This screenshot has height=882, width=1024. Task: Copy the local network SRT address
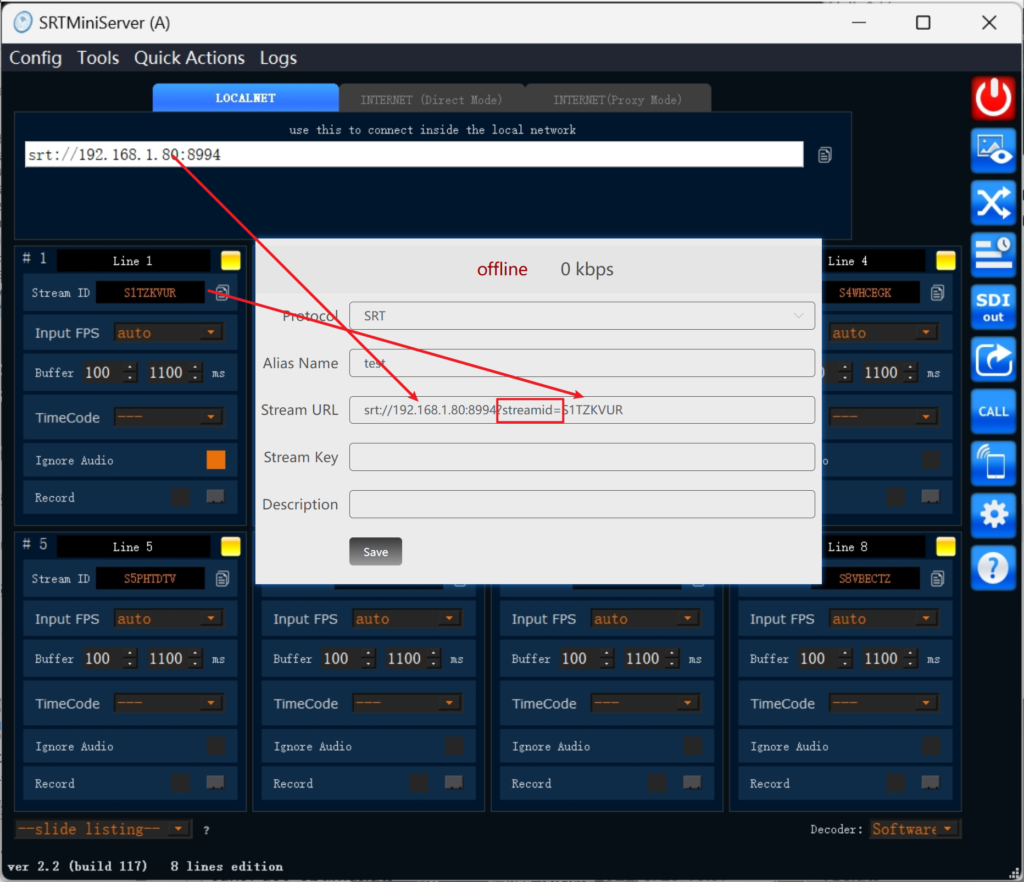click(x=825, y=155)
